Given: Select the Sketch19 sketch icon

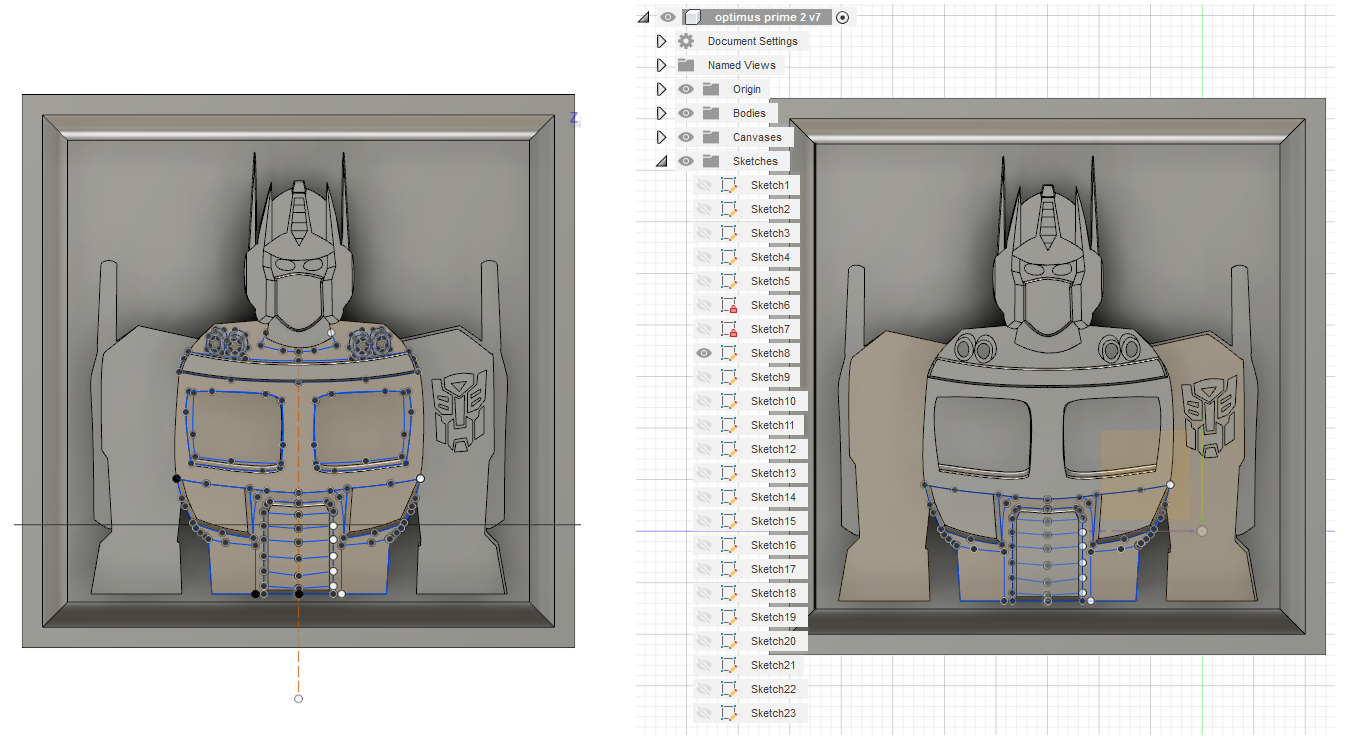Looking at the screenshot, I should (729, 617).
